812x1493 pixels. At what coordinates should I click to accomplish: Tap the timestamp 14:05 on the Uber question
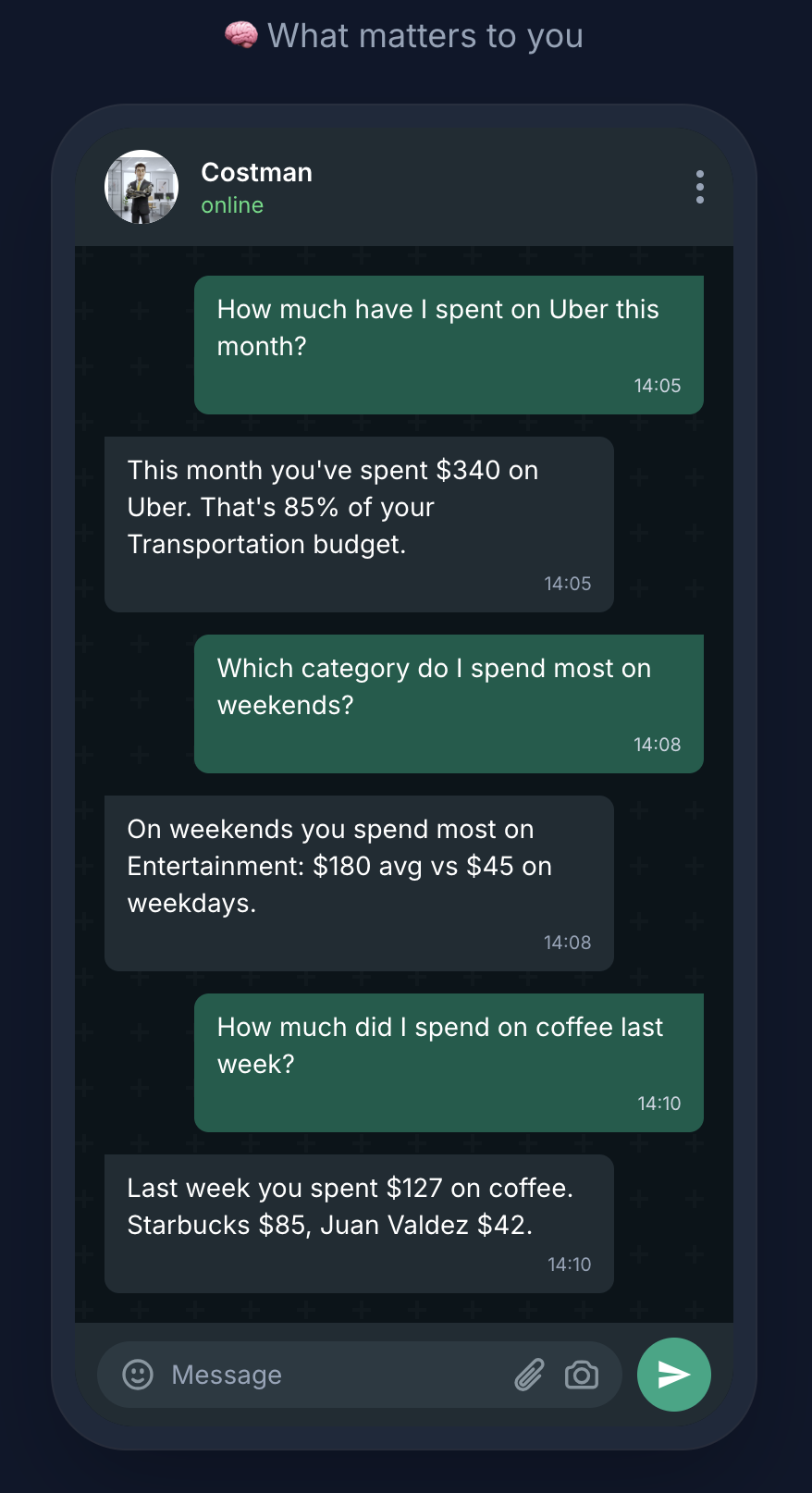pos(658,386)
